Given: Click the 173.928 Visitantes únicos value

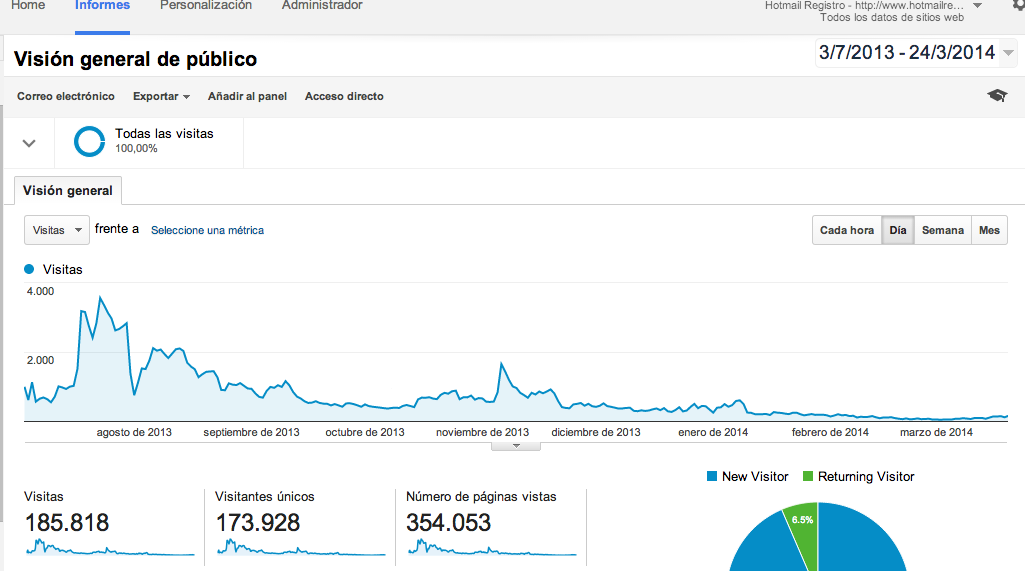Looking at the screenshot, I should pyautogui.click(x=258, y=523).
